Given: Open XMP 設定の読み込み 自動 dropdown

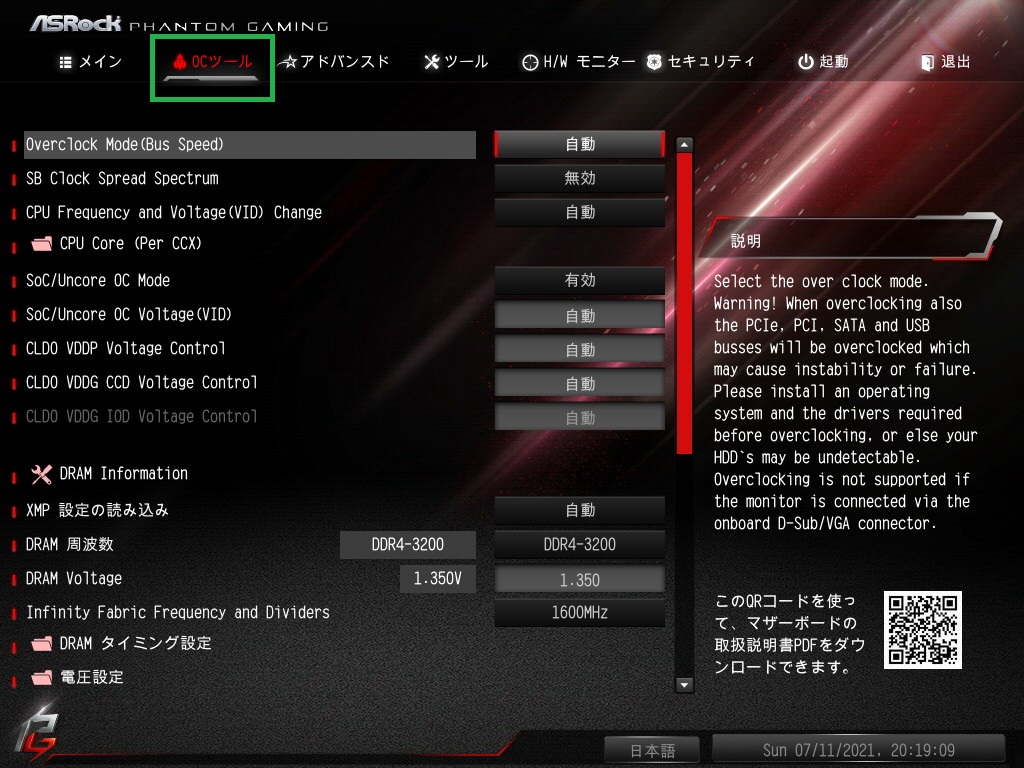Looking at the screenshot, I should 580,510.
